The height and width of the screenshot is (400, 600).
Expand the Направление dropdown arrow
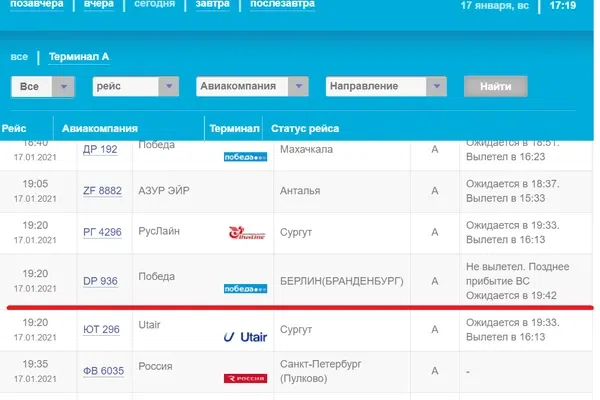(x=436, y=87)
